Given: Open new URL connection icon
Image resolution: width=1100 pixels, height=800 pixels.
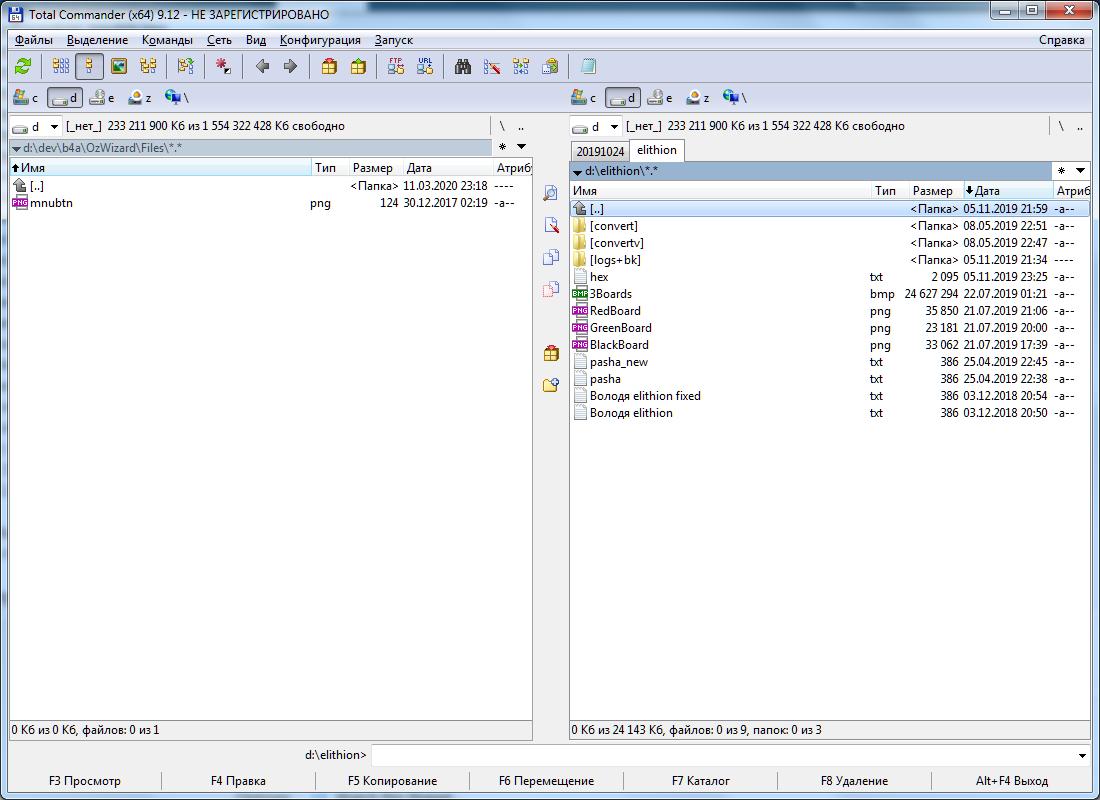Looking at the screenshot, I should 424,67.
